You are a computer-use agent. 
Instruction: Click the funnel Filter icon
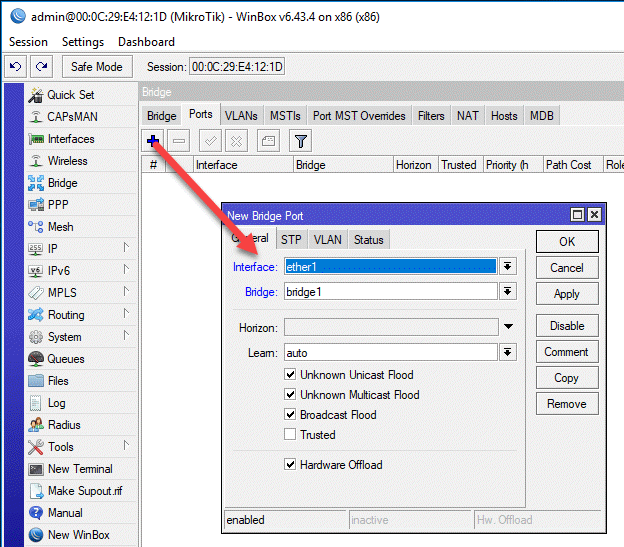300,140
